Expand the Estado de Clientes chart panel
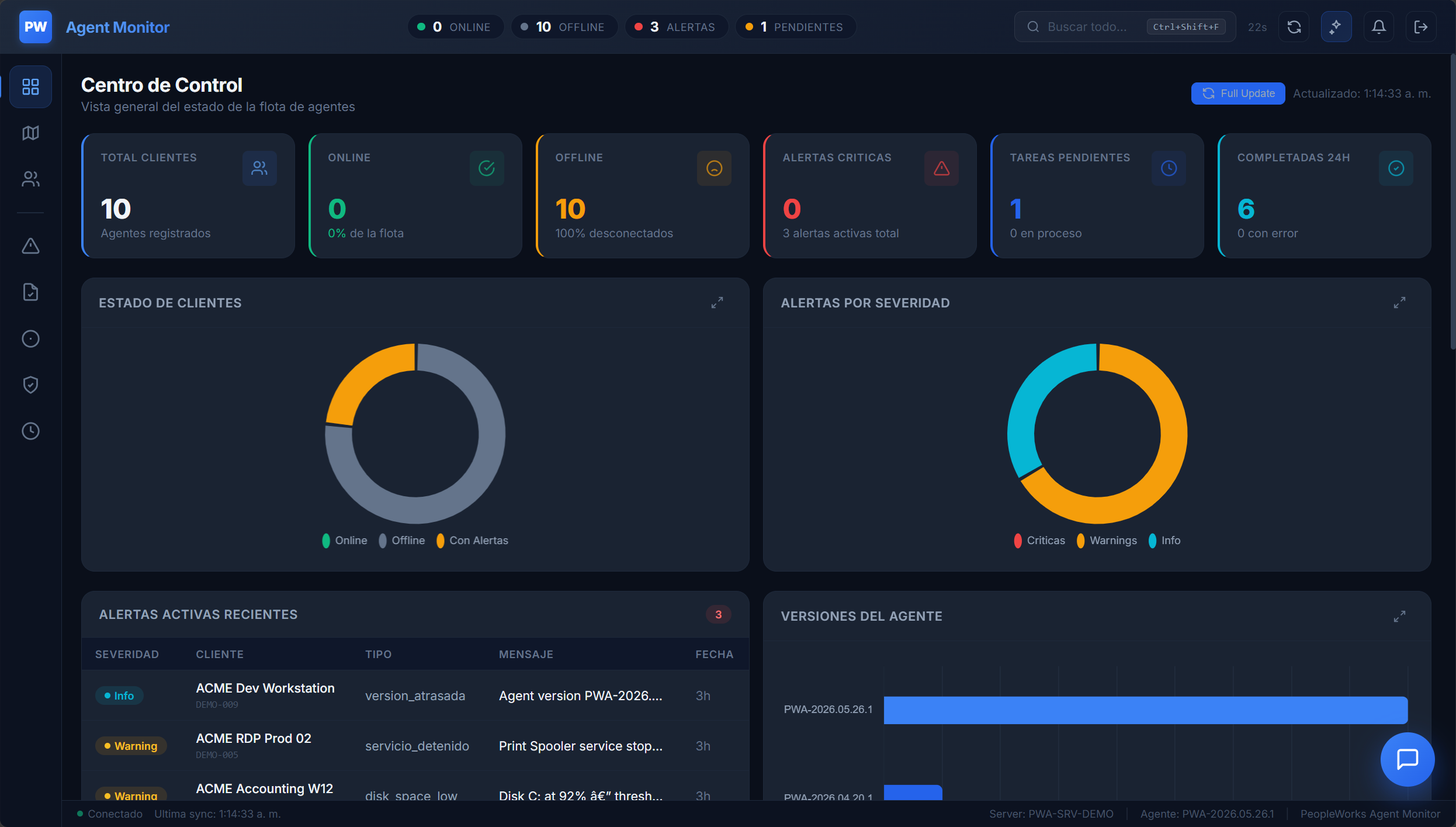 717,303
